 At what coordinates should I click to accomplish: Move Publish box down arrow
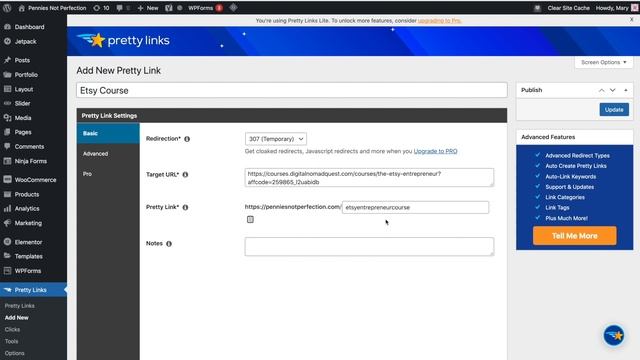[x=613, y=90]
